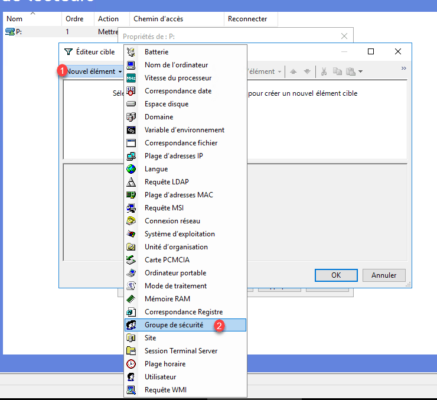Open the Options d'élément dropdown in toolbar

click(x=265, y=71)
